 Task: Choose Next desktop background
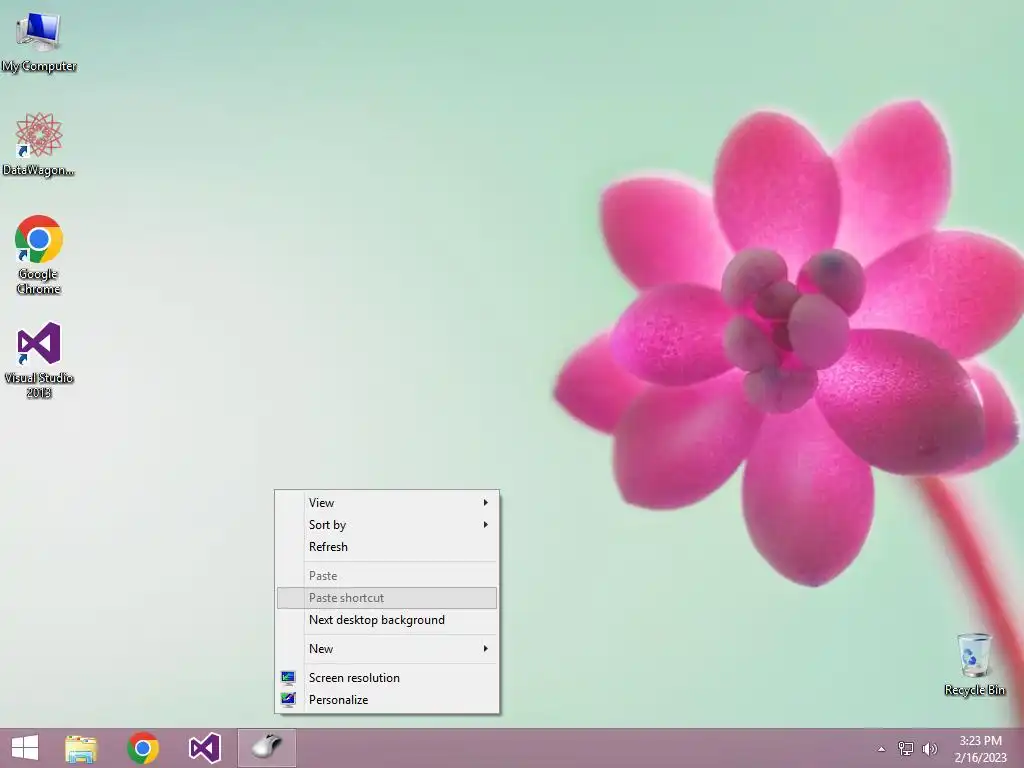pyautogui.click(x=387, y=620)
